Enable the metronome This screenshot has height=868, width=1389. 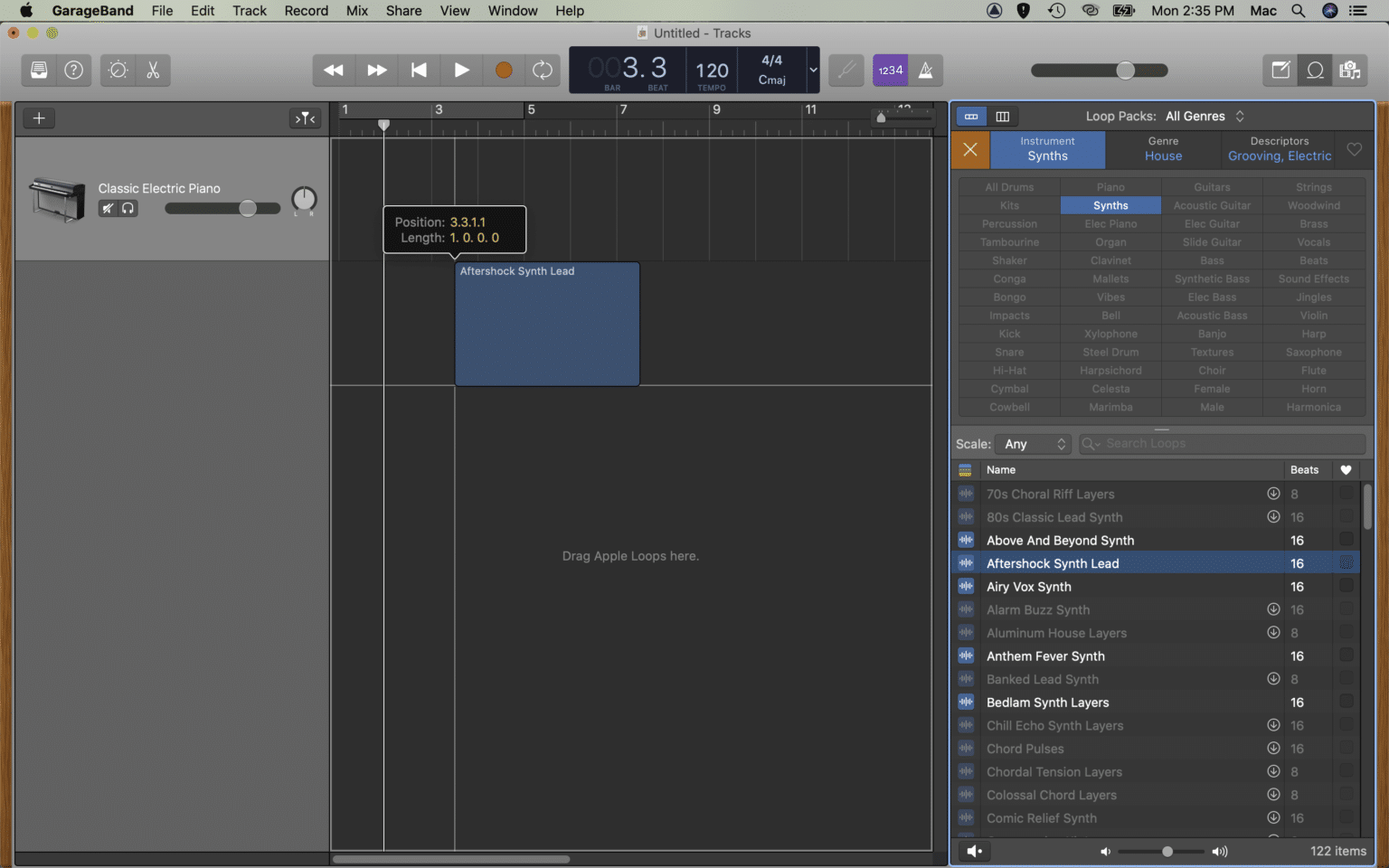[925, 70]
